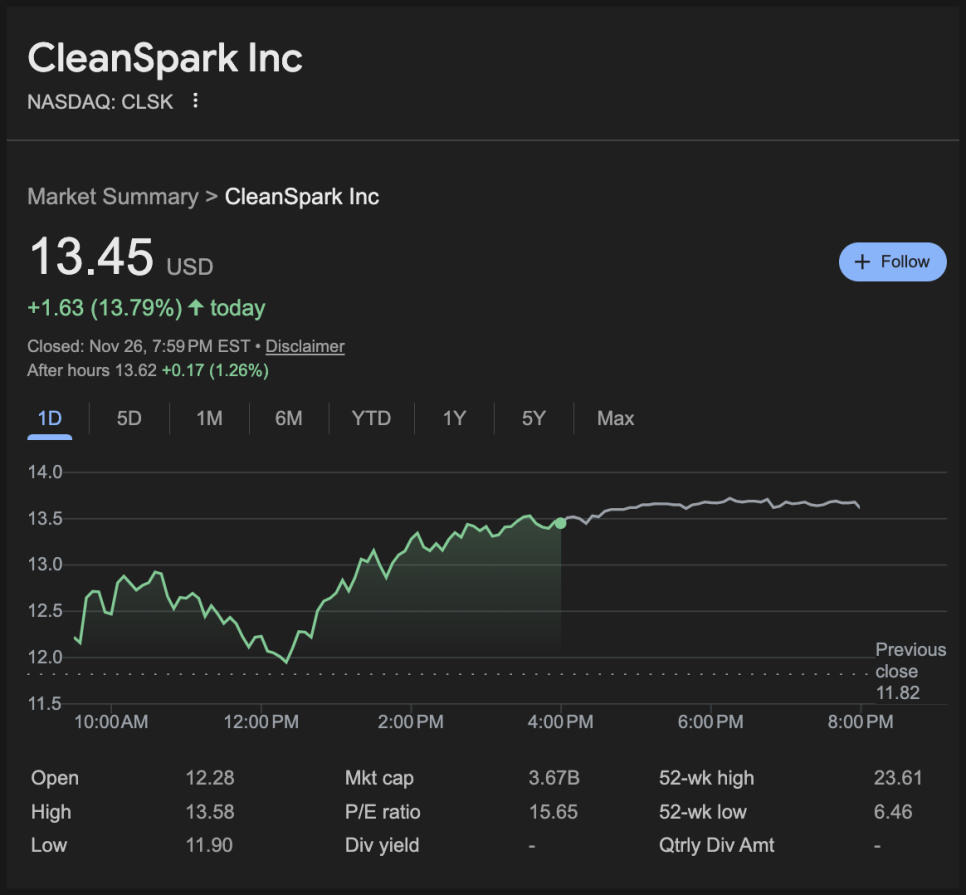Click the CleanSpark Inc heading title
The height and width of the screenshot is (895, 966).
click(x=165, y=58)
